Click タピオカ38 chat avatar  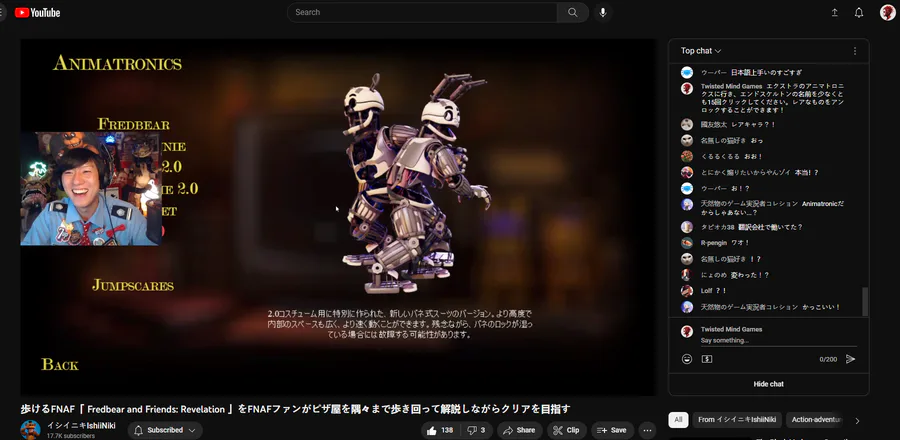click(686, 227)
